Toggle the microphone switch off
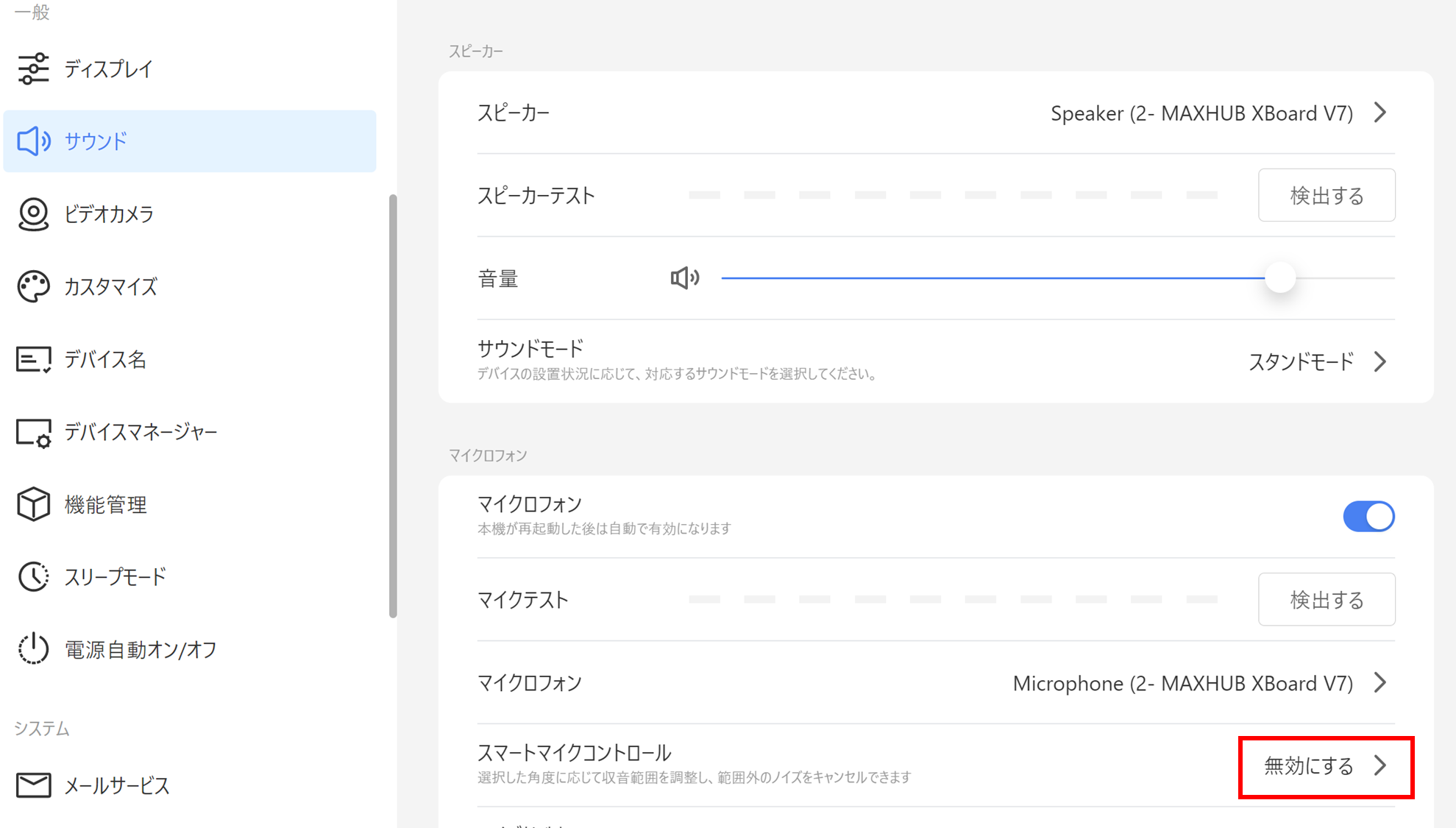The height and width of the screenshot is (828, 1456). point(1368,516)
